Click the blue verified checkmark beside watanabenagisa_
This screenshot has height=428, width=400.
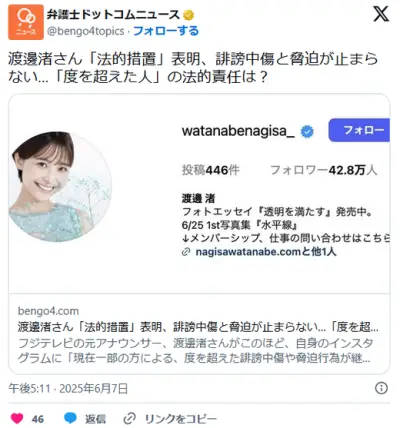[x=307, y=132]
